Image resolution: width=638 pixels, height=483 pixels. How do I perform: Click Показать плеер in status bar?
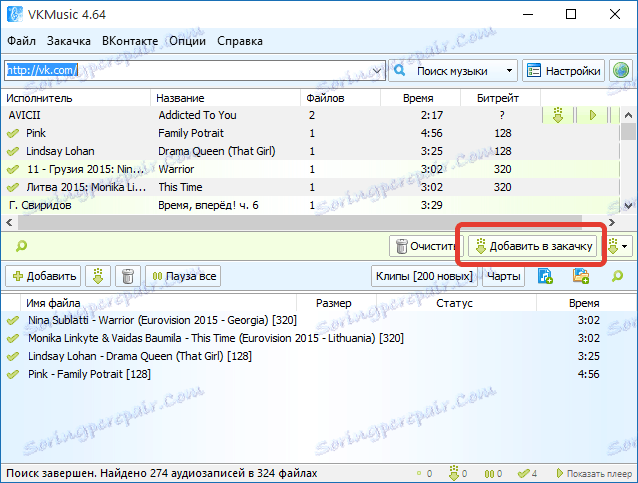tap(594, 473)
